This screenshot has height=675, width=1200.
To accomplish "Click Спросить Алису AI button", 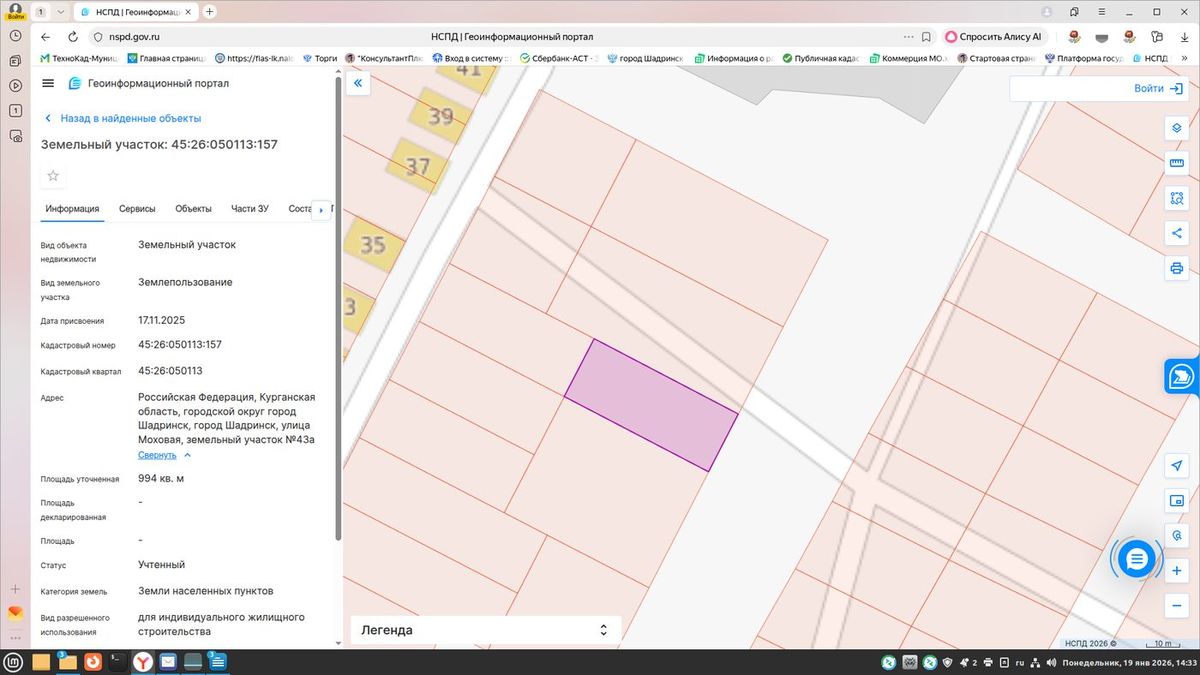I will click(x=994, y=36).
